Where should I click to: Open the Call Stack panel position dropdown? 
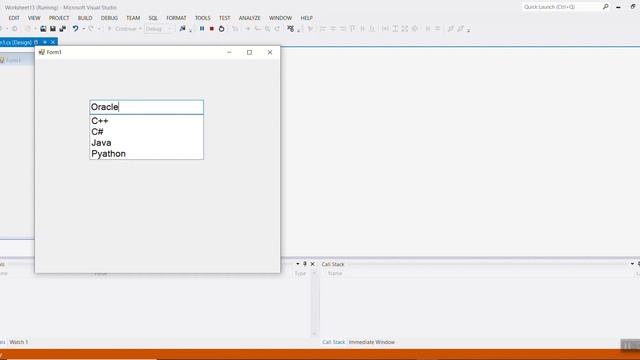tap(632, 264)
